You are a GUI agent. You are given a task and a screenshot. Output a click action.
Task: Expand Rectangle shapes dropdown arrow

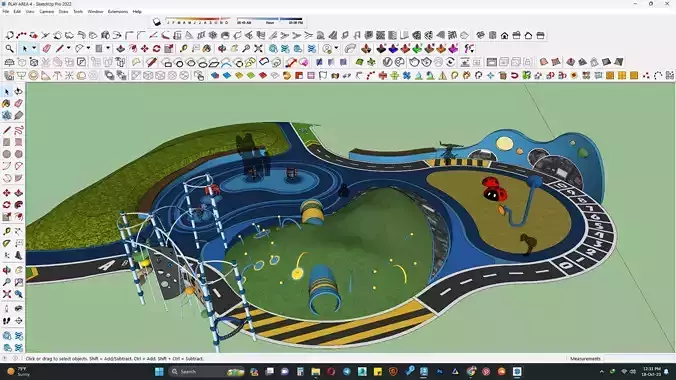point(108,49)
